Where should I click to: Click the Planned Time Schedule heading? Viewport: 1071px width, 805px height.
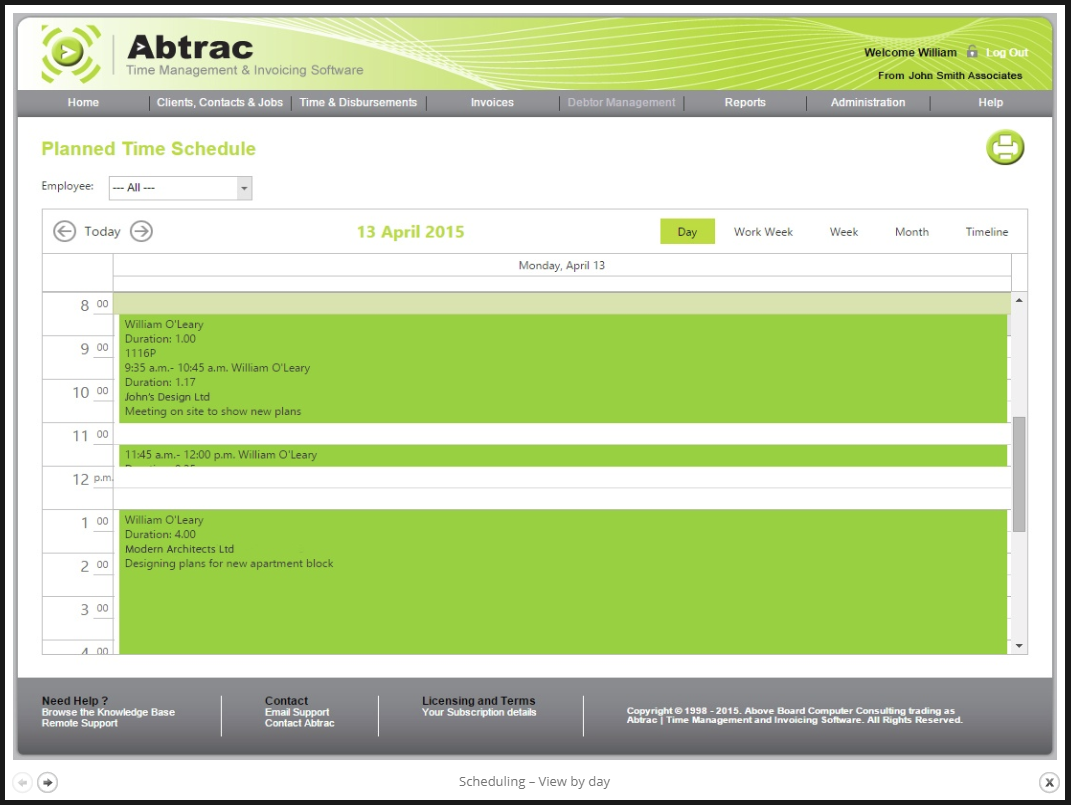coord(148,149)
